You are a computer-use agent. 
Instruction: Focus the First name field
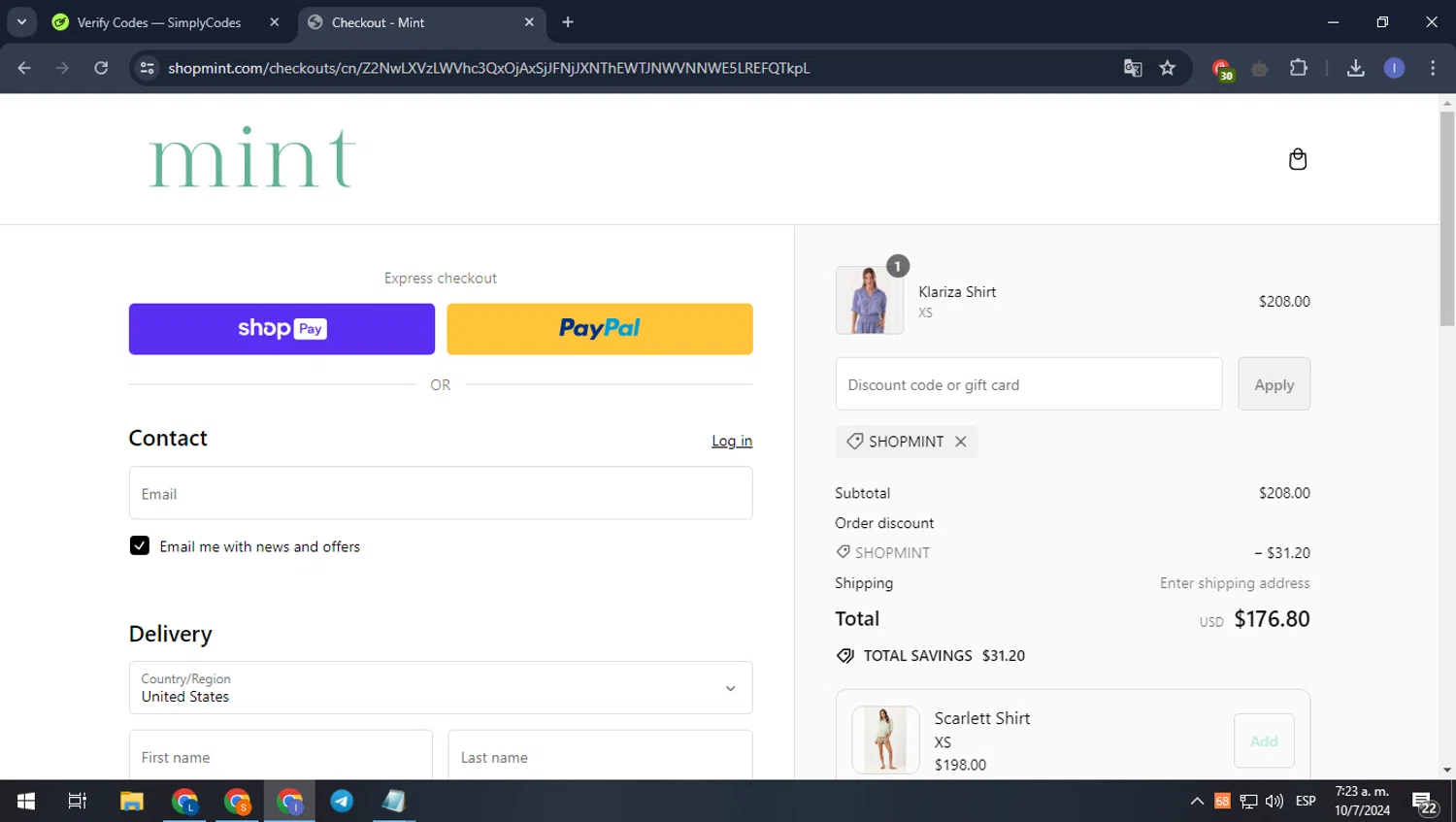[281, 756]
